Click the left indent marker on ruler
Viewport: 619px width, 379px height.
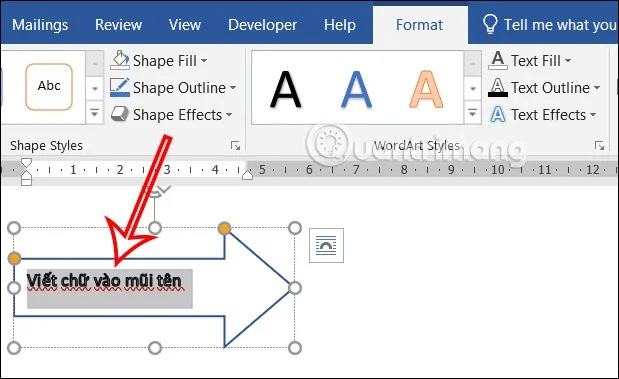tap(26, 181)
